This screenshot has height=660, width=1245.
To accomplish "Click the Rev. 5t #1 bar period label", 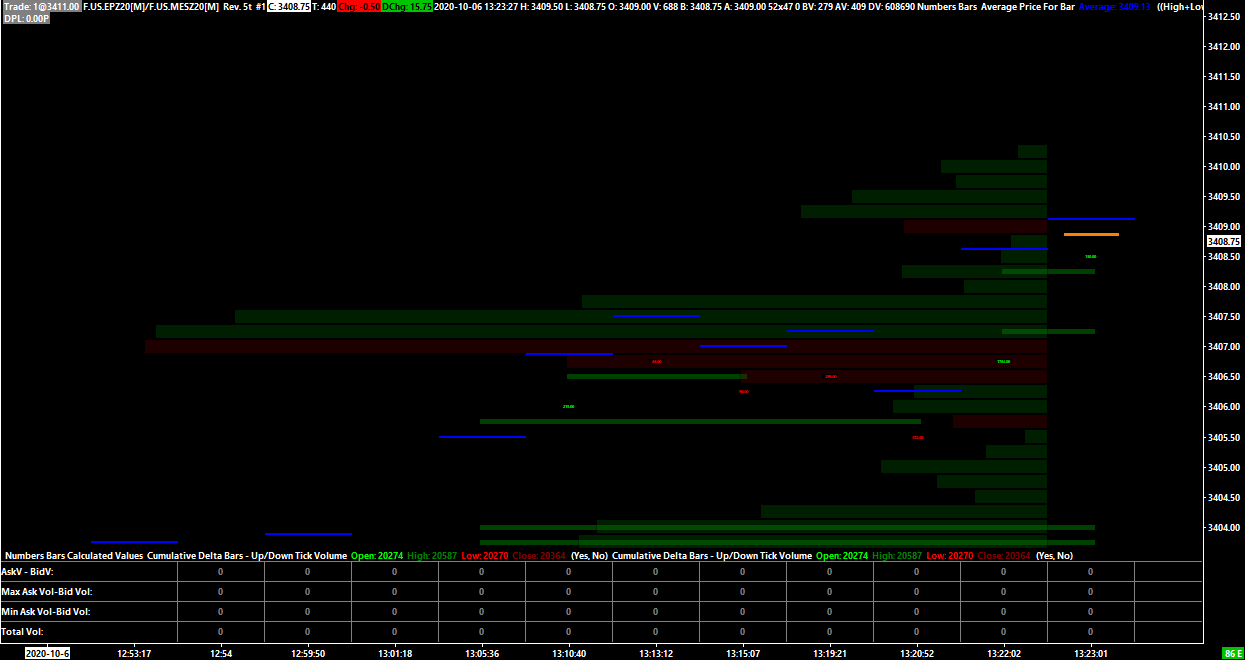I will (x=244, y=6).
